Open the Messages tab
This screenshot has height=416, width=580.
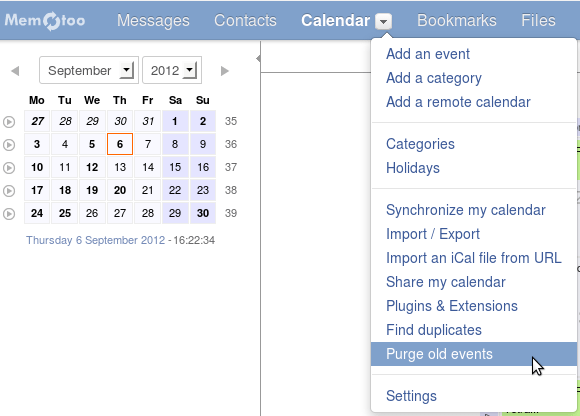point(153,20)
